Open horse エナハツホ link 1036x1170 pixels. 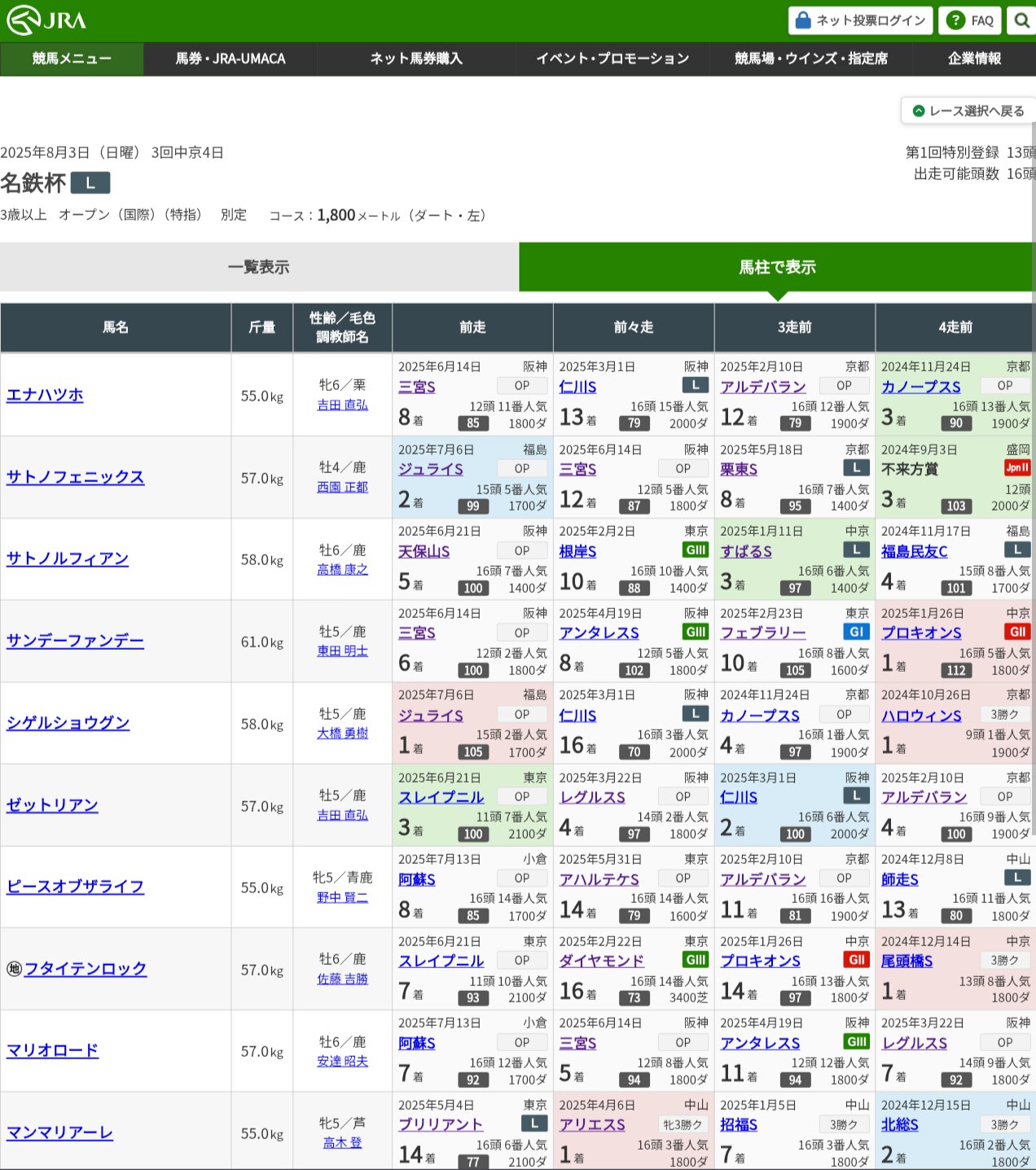pyautogui.click(x=45, y=395)
